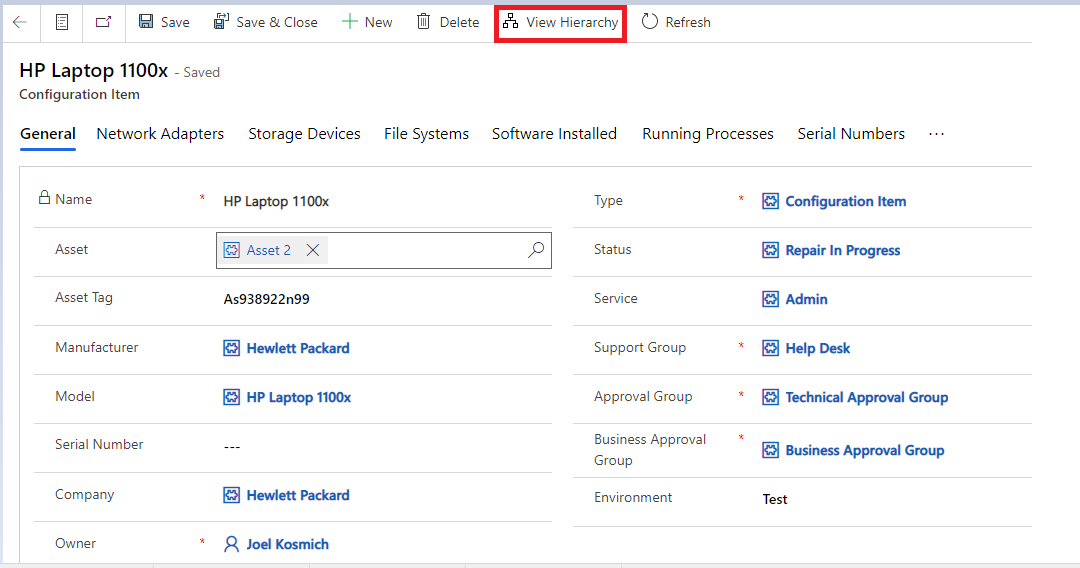The width and height of the screenshot is (1080, 568).
Task: Create a New record
Action: click(367, 22)
